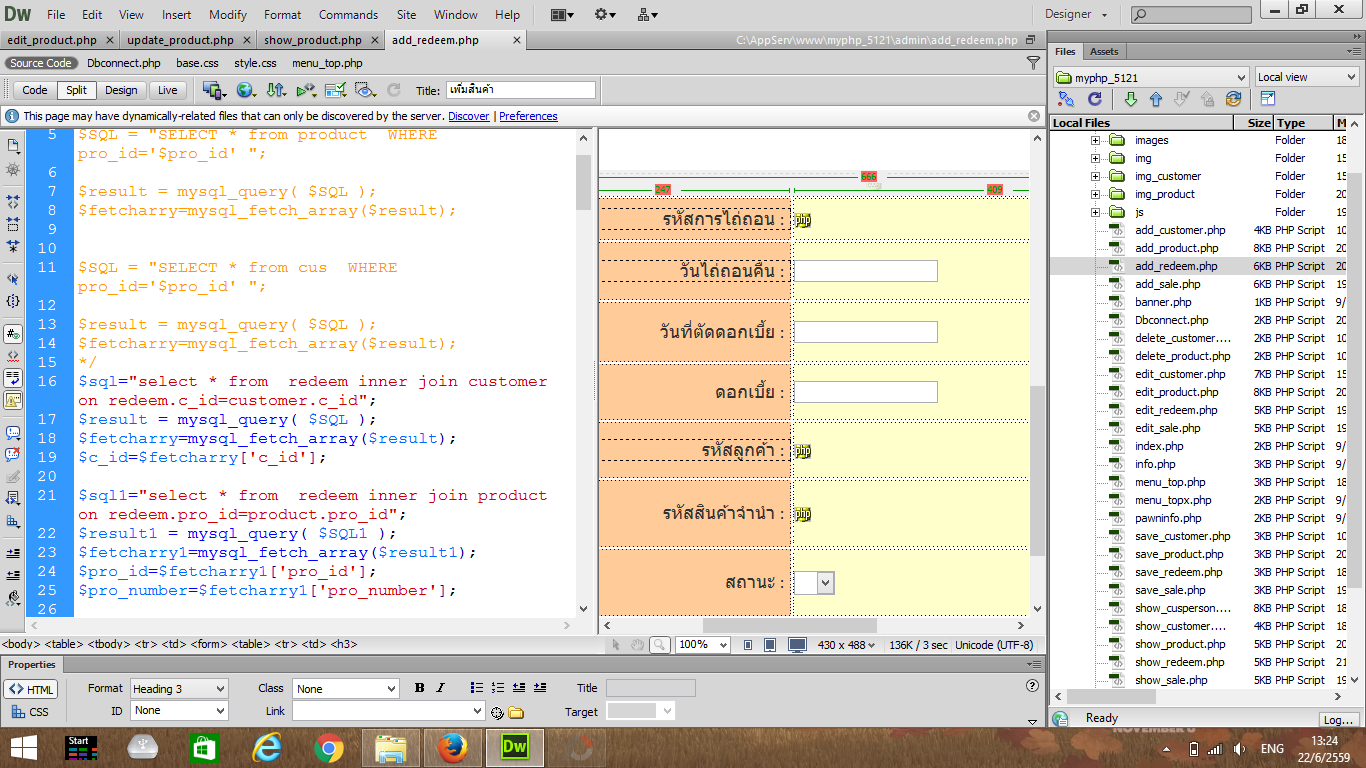Open the Format dropdown showing Heading 3
Image resolution: width=1366 pixels, height=768 pixels.
[179, 689]
